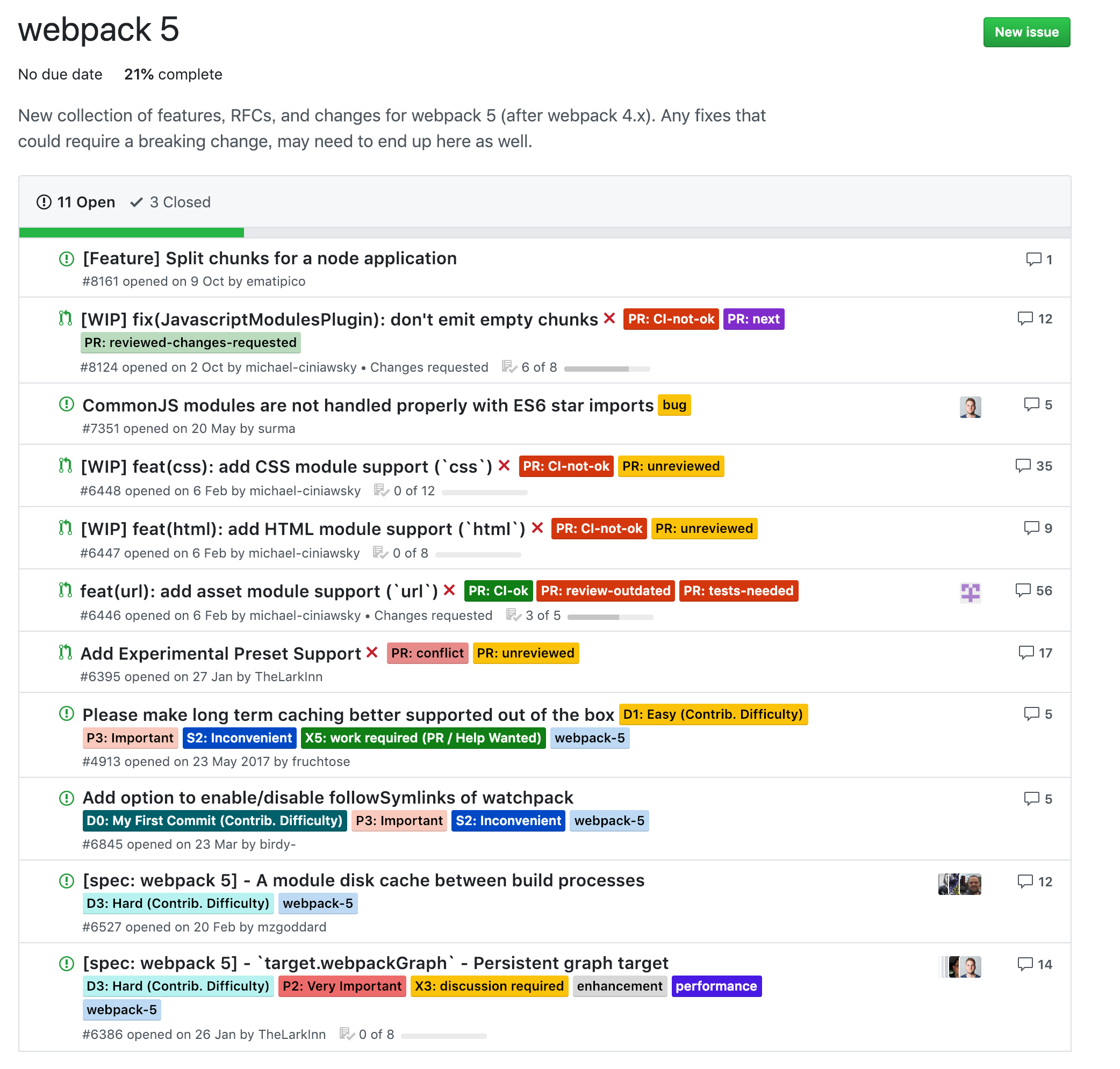Viewport: 1120px width, 1069px height.
Task: Click the avatars on the module disk cache row
Action: pos(959,884)
